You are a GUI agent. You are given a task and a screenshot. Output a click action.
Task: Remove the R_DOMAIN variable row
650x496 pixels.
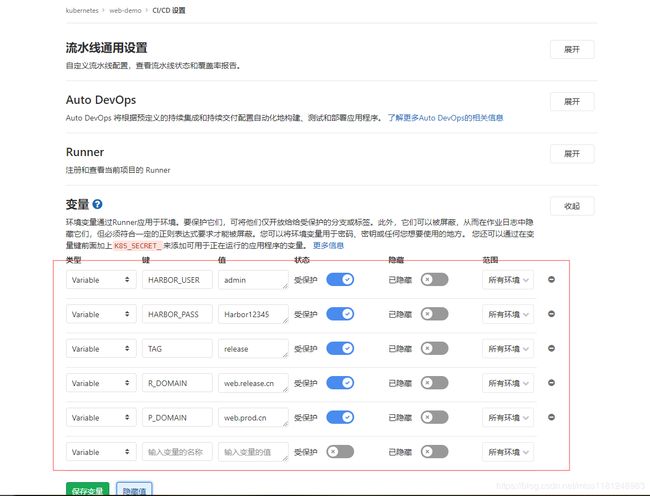pyautogui.click(x=551, y=383)
